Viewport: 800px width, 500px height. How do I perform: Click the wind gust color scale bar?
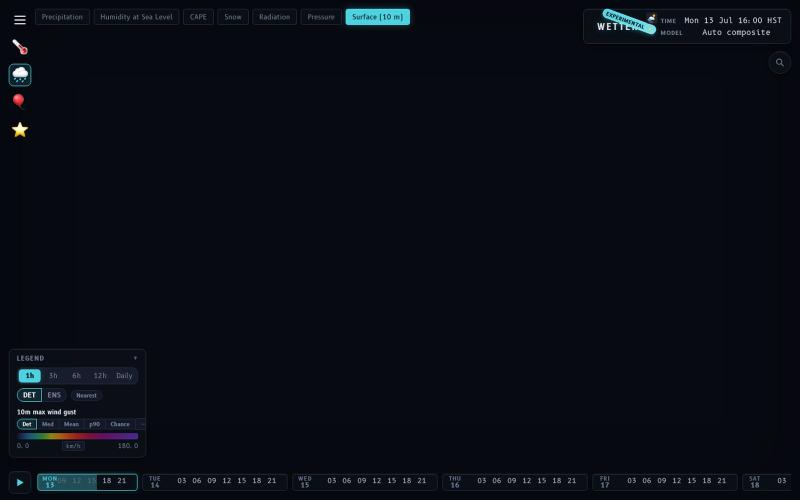click(78, 436)
